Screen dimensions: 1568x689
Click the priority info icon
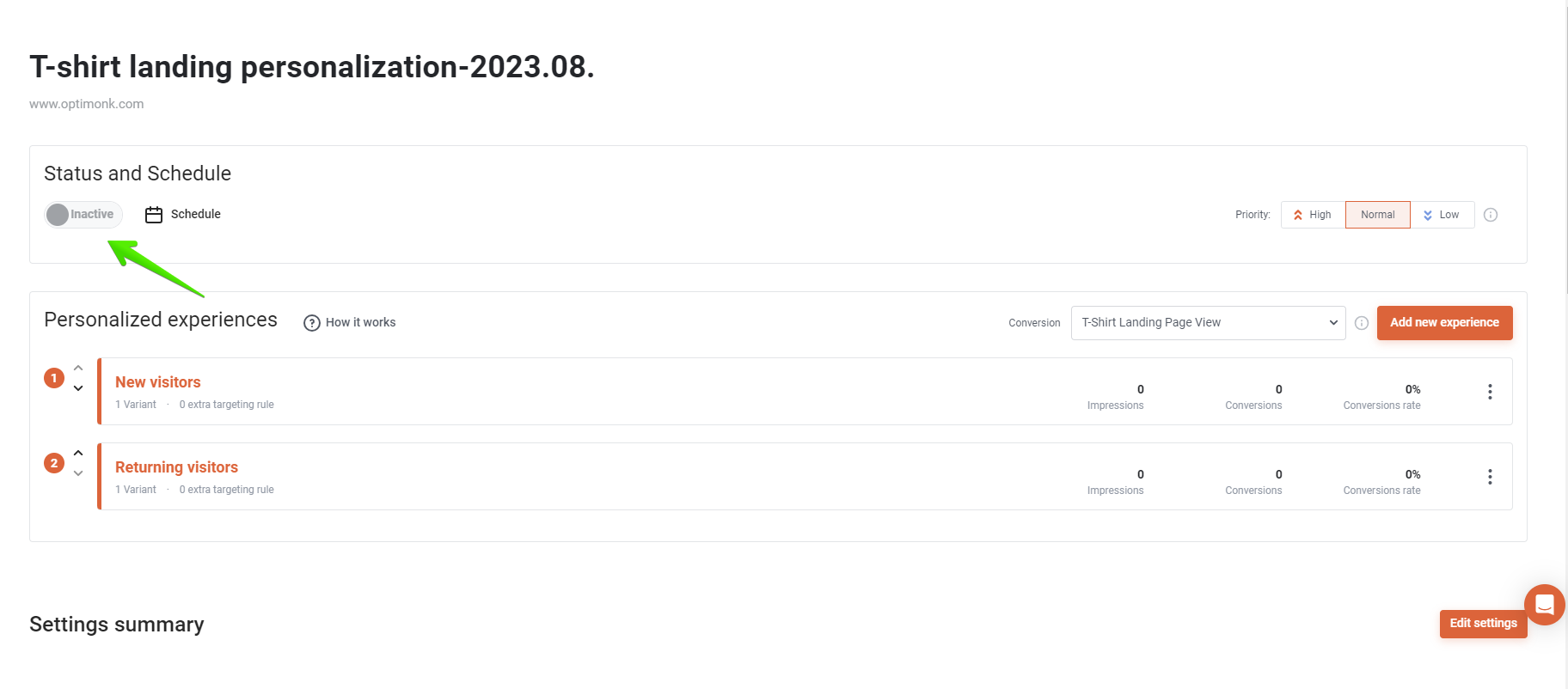1491,215
